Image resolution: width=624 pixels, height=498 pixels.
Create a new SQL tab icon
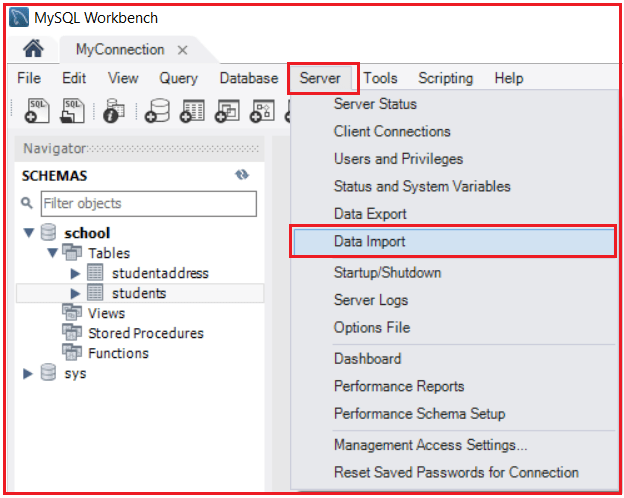[37, 111]
